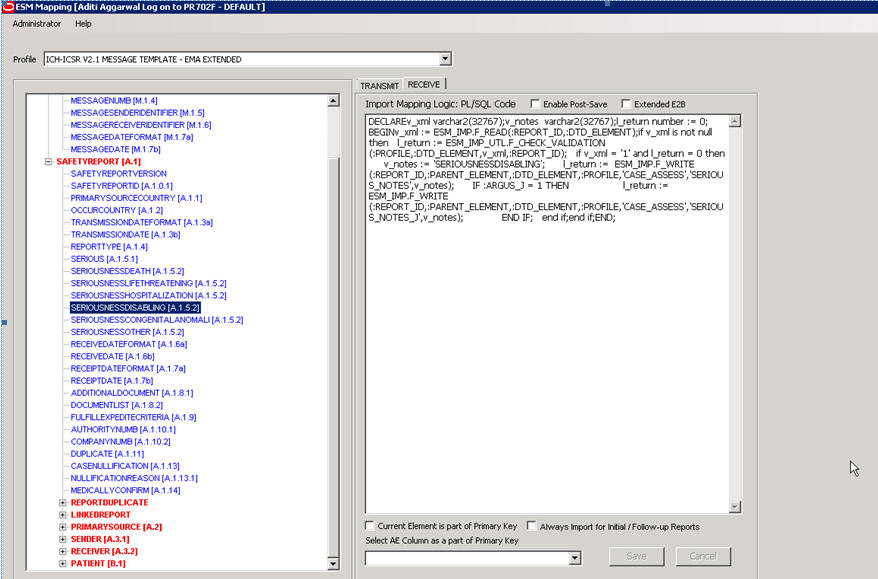Image resolution: width=878 pixels, height=579 pixels.
Task: Select FULFILLEXPEDITECRITERIA [A.1.9]
Action: pyautogui.click(x=133, y=417)
